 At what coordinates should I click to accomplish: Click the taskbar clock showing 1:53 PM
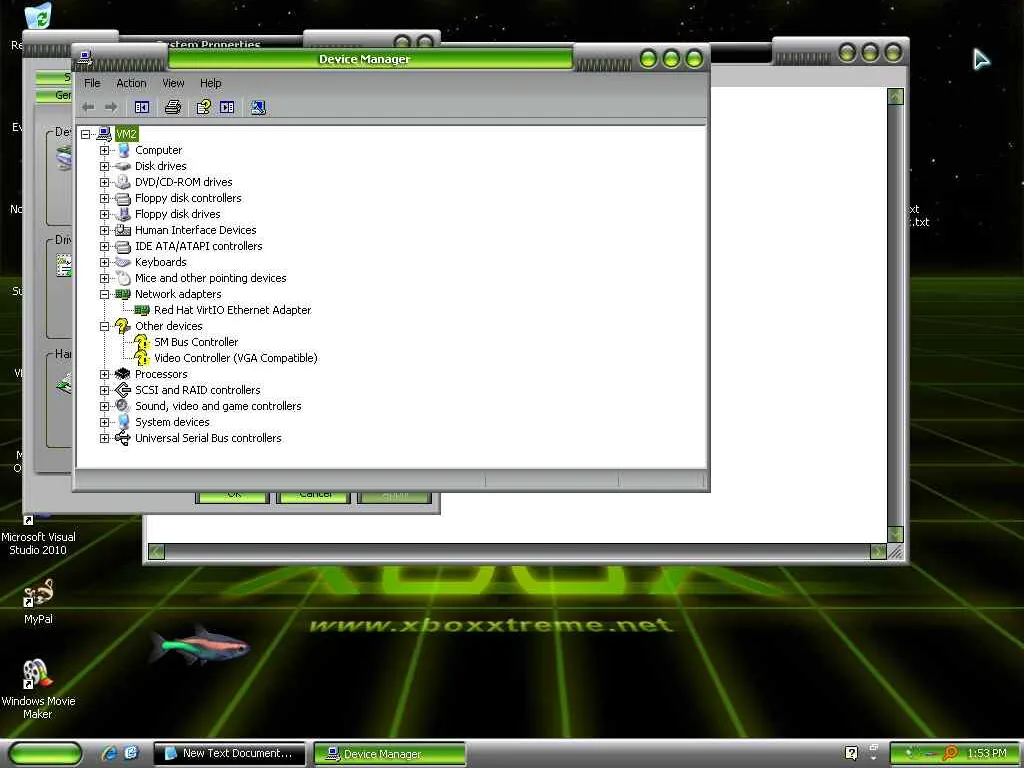[987, 754]
